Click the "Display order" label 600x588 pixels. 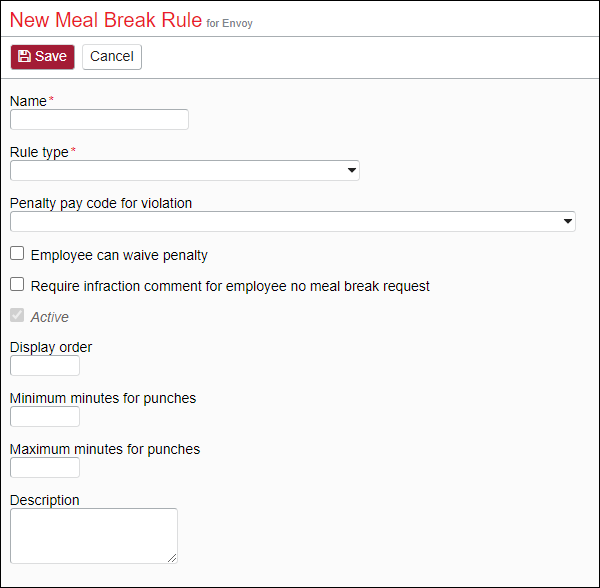coord(51,347)
